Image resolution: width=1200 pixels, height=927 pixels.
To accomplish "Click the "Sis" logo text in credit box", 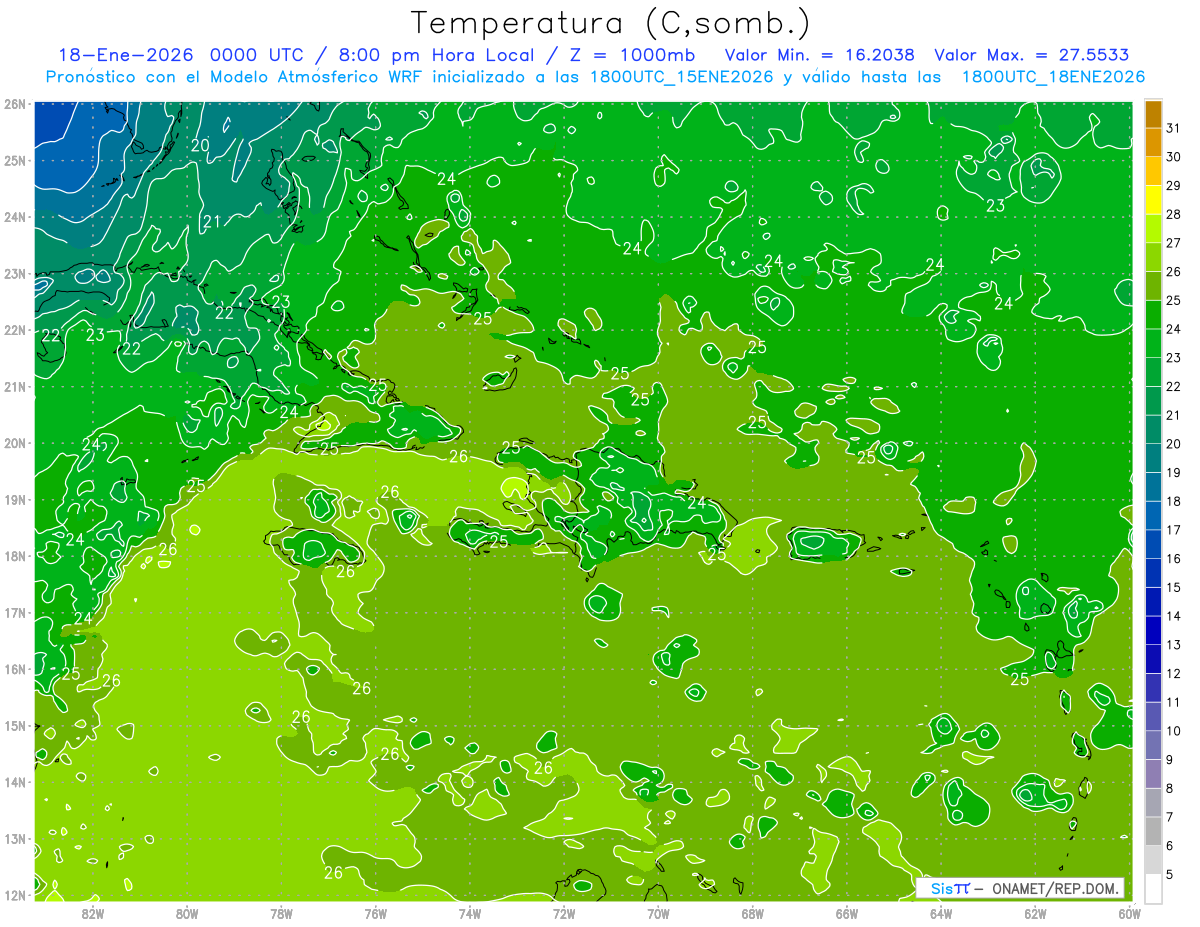I will (940, 888).
